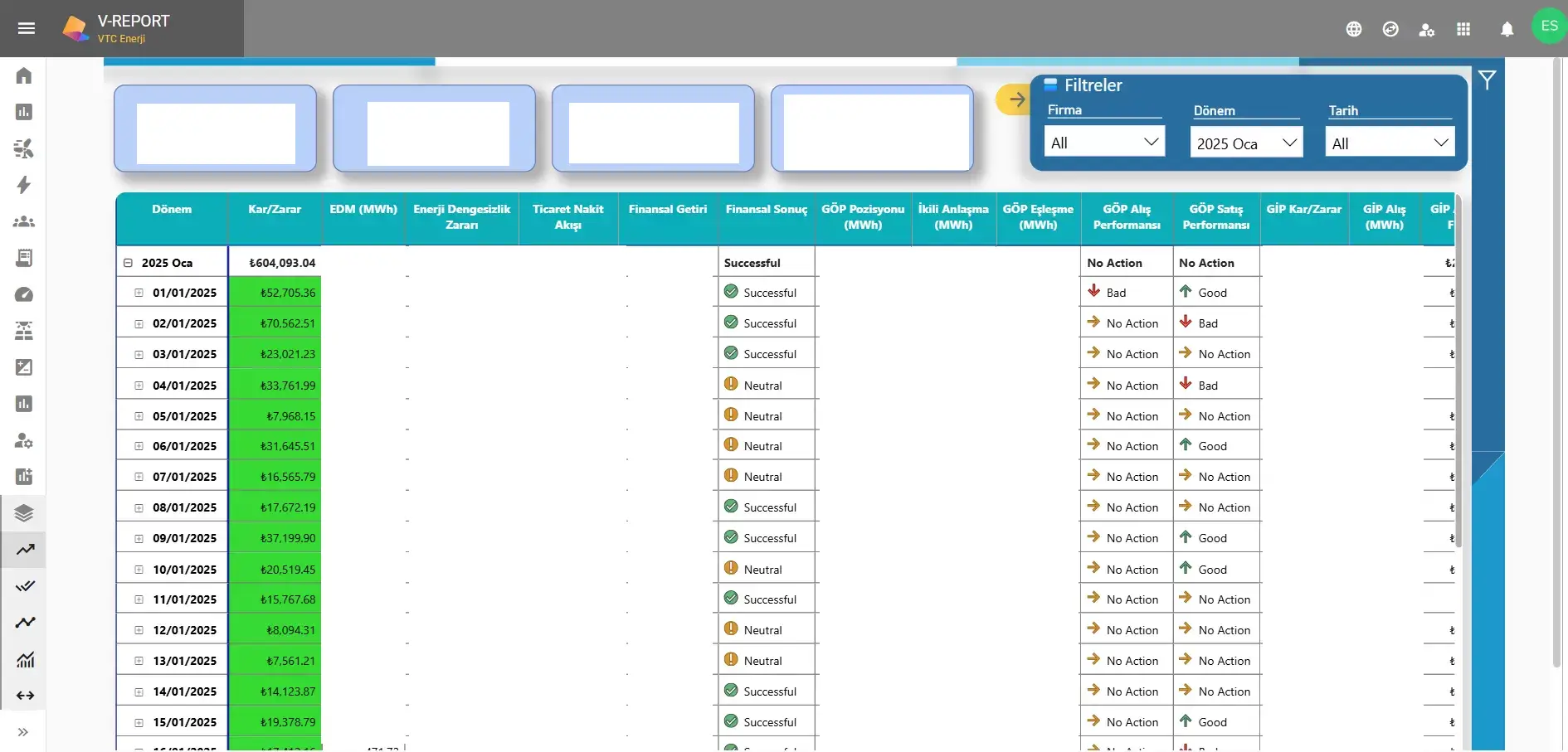This screenshot has width=1568, height=752.
Task: Click the globe language icon
Action: [x=1354, y=30]
